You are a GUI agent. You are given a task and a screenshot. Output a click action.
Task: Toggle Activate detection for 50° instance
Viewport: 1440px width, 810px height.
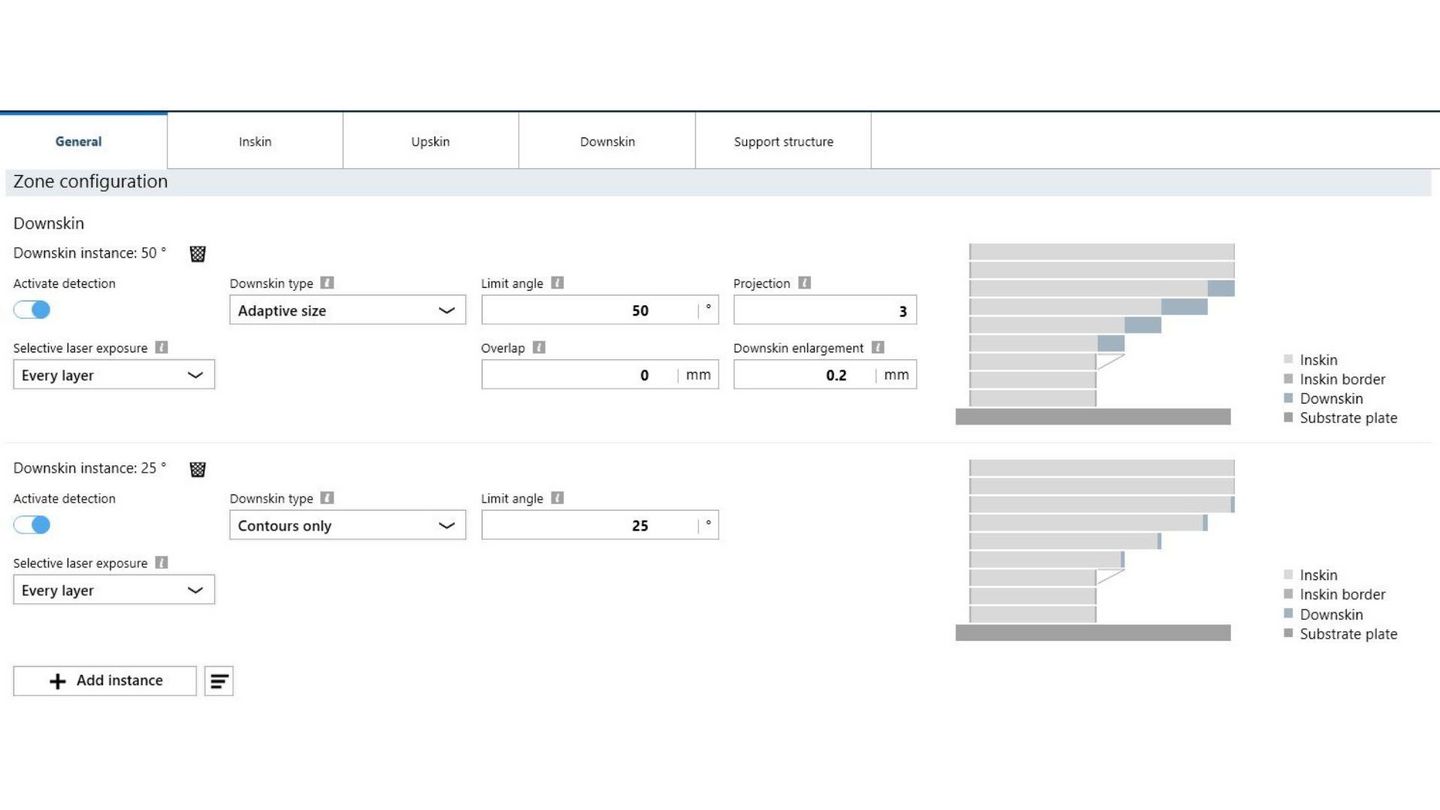tap(32, 310)
